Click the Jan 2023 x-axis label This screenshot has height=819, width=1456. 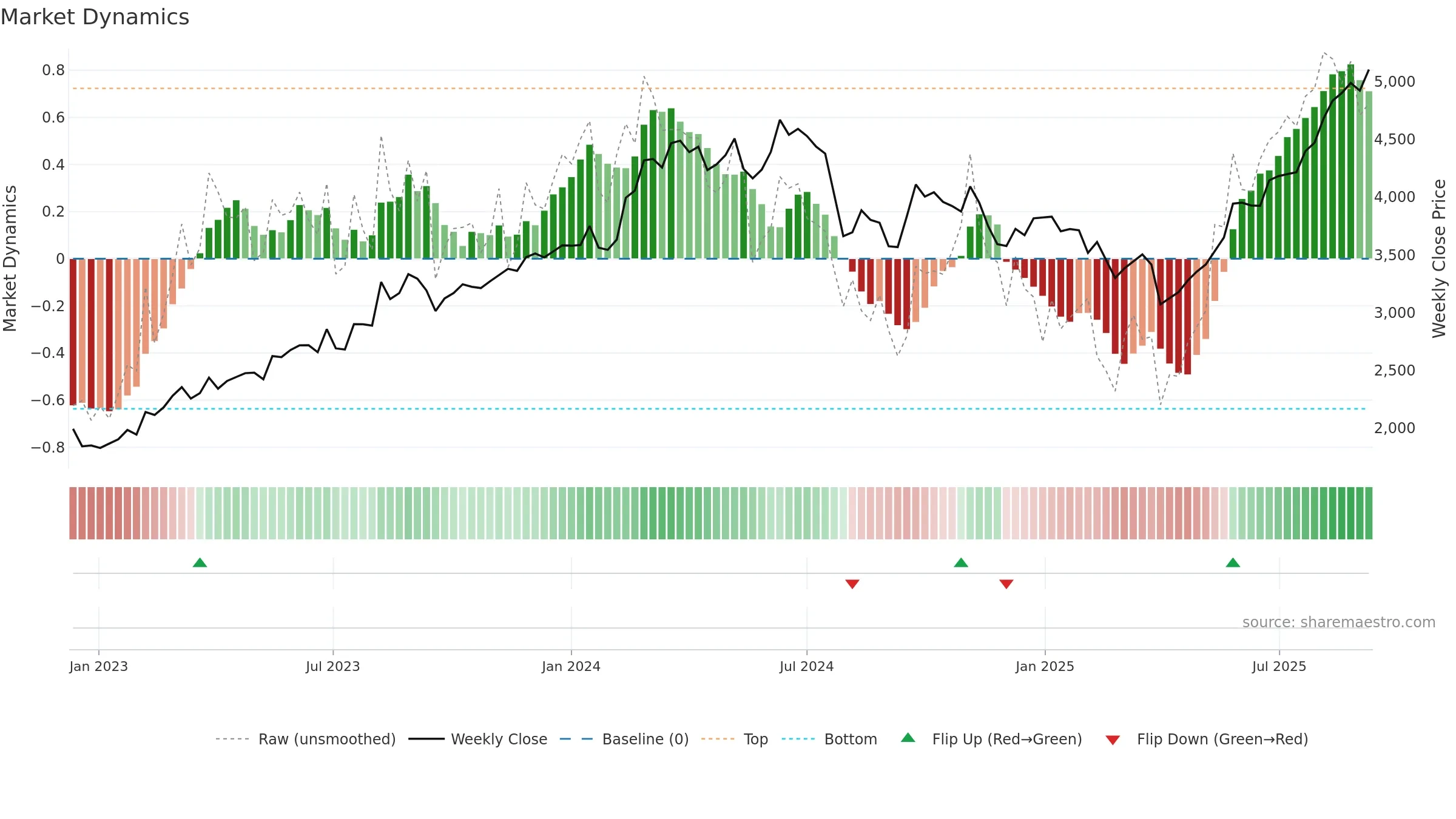pos(99,666)
